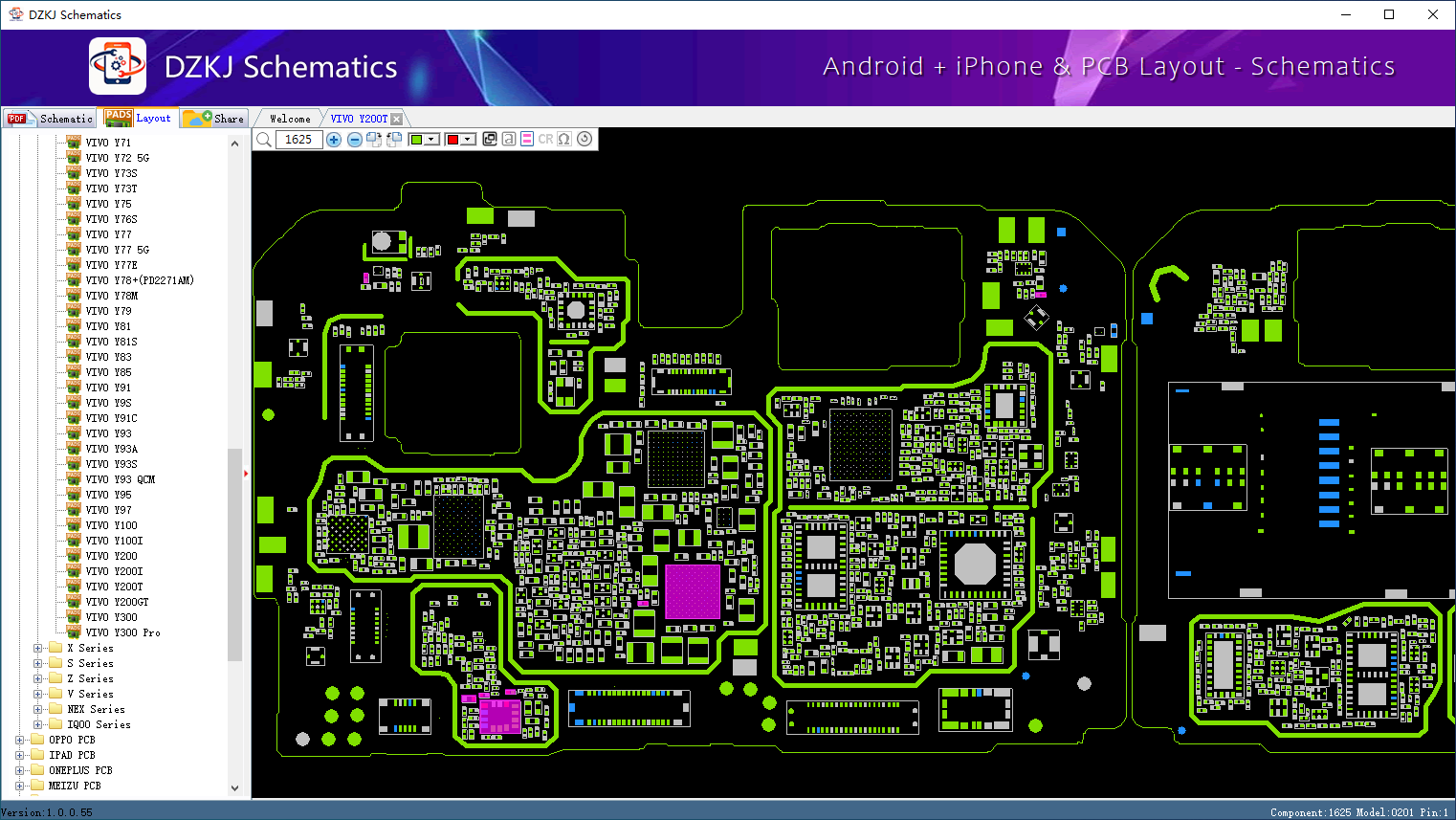The height and width of the screenshot is (820, 1456).
Task: Switch to the Welcome document tab
Action: click(x=290, y=119)
